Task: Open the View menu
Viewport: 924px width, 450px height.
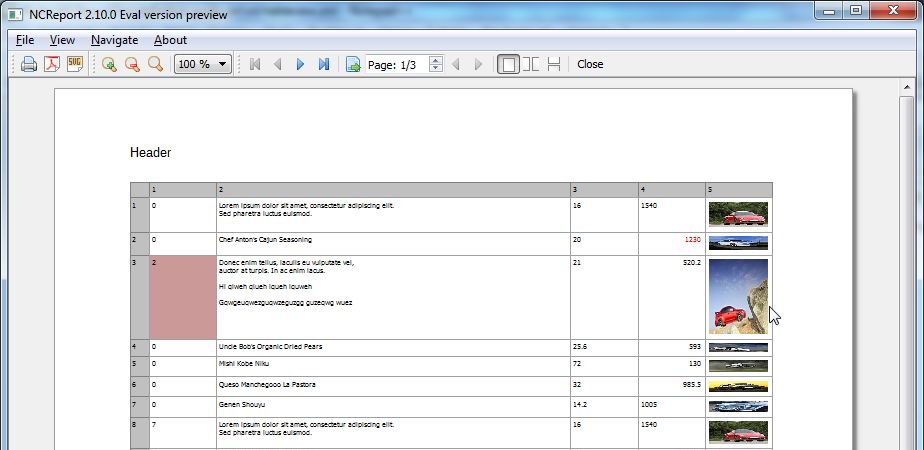Action: click(x=62, y=40)
